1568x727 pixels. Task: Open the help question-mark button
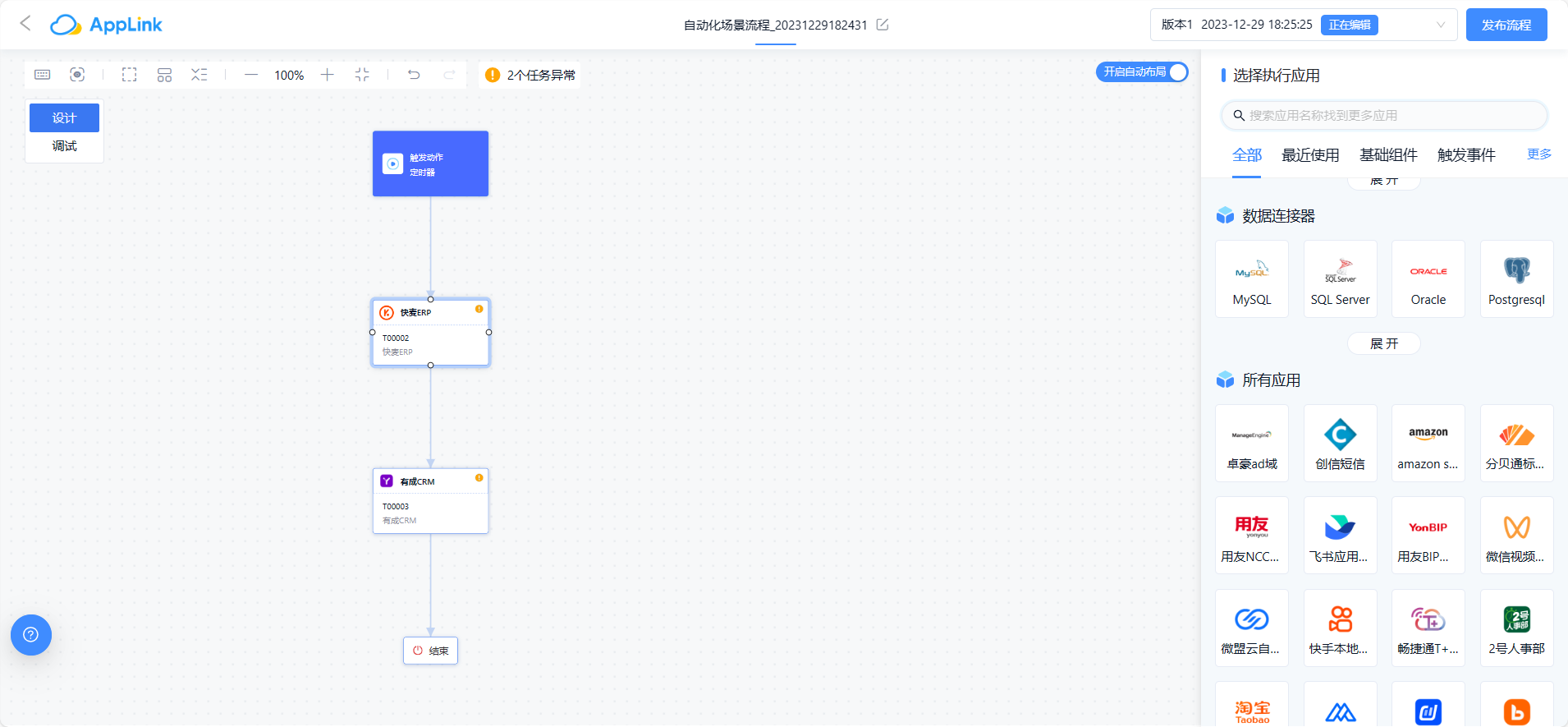click(x=31, y=635)
